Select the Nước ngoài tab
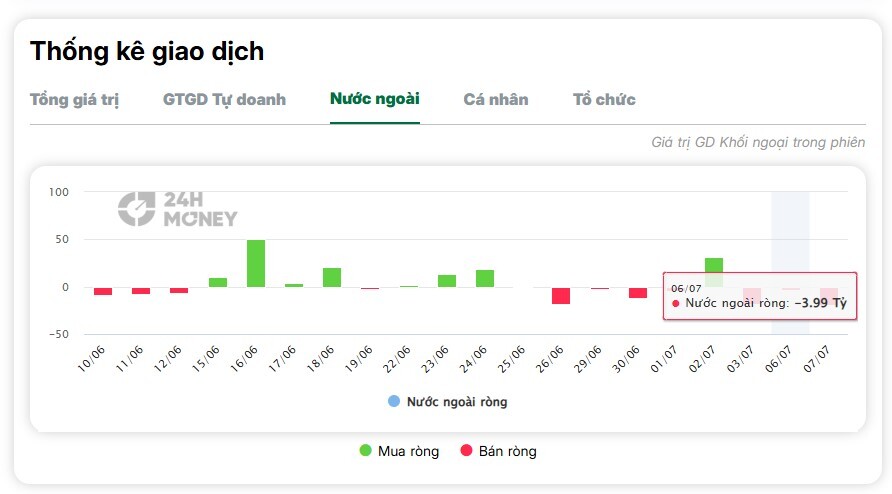This screenshot has height=494, width=892. click(x=375, y=99)
